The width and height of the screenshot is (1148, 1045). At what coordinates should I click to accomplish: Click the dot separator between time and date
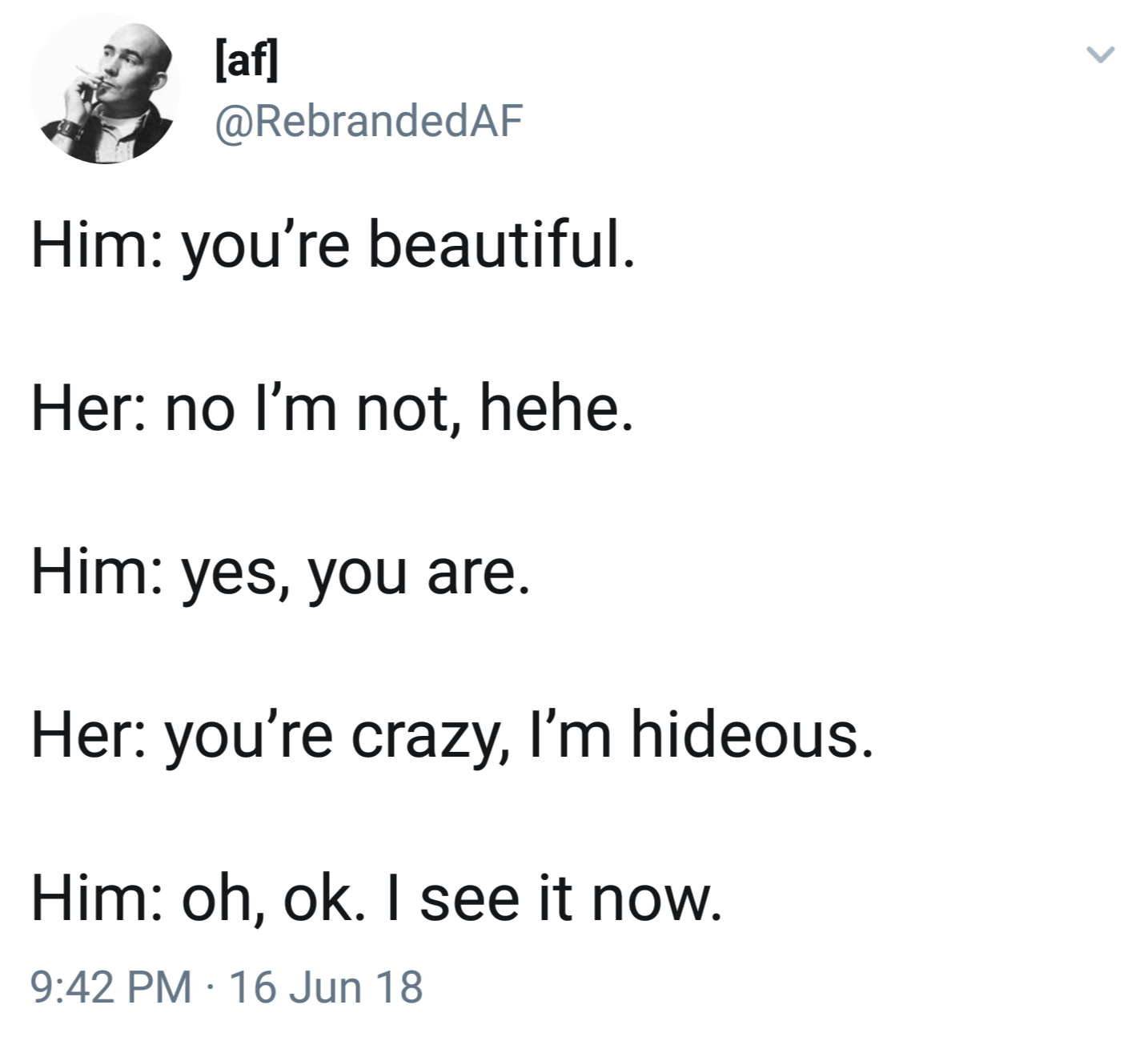coord(211,987)
